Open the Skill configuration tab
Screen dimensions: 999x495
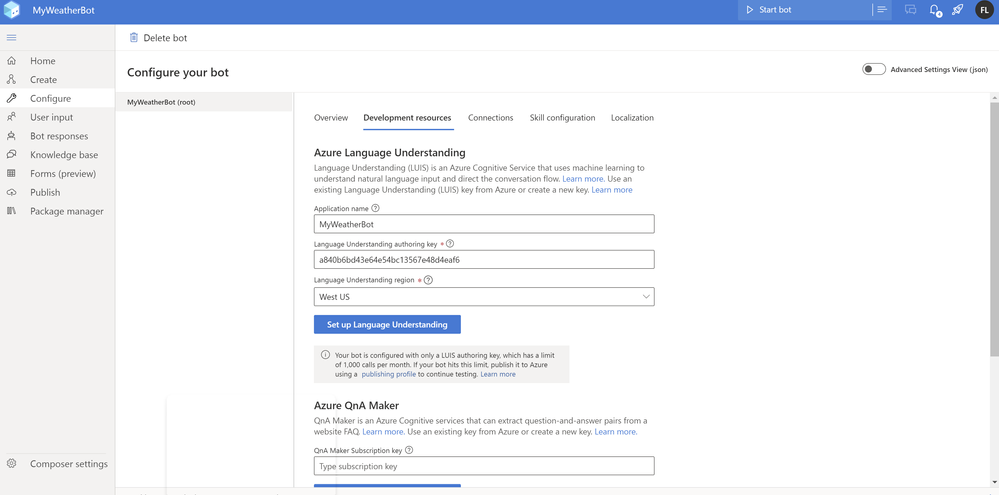(x=562, y=118)
